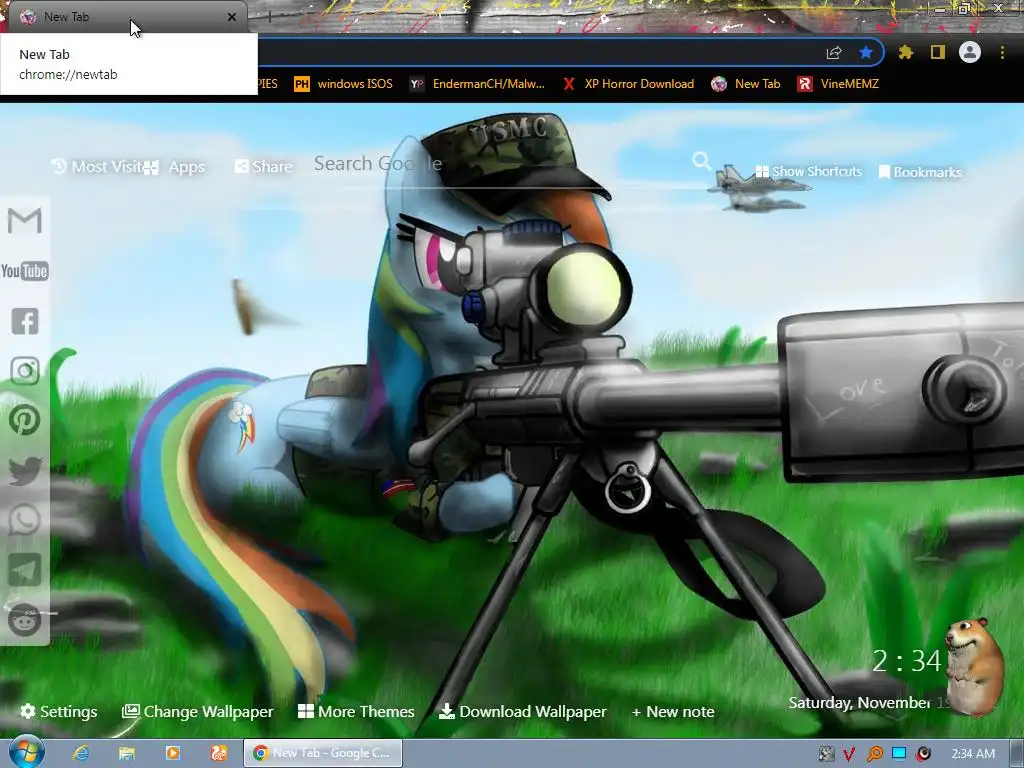Screen dimensions: 1024x768
Task: Open Windows Explorer from taskbar
Action: click(x=127, y=754)
